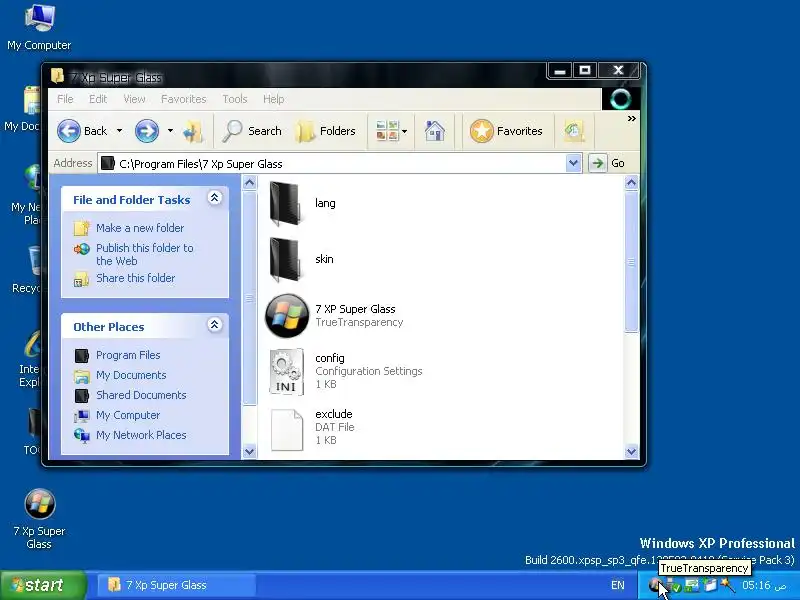The height and width of the screenshot is (600, 800).
Task: Select the skin folder icon
Action: click(x=286, y=260)
